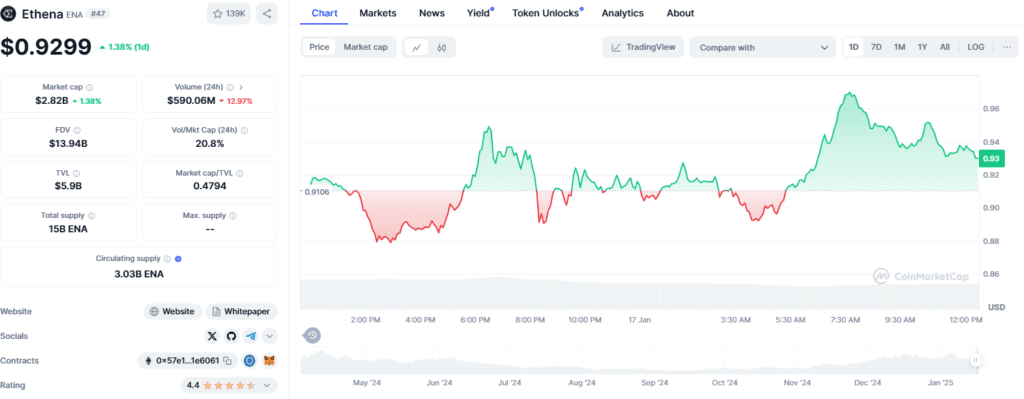The height and width of the screenshot is (399, 1024).
Task: Open the Whitepaper button
Action: [242, 311]
